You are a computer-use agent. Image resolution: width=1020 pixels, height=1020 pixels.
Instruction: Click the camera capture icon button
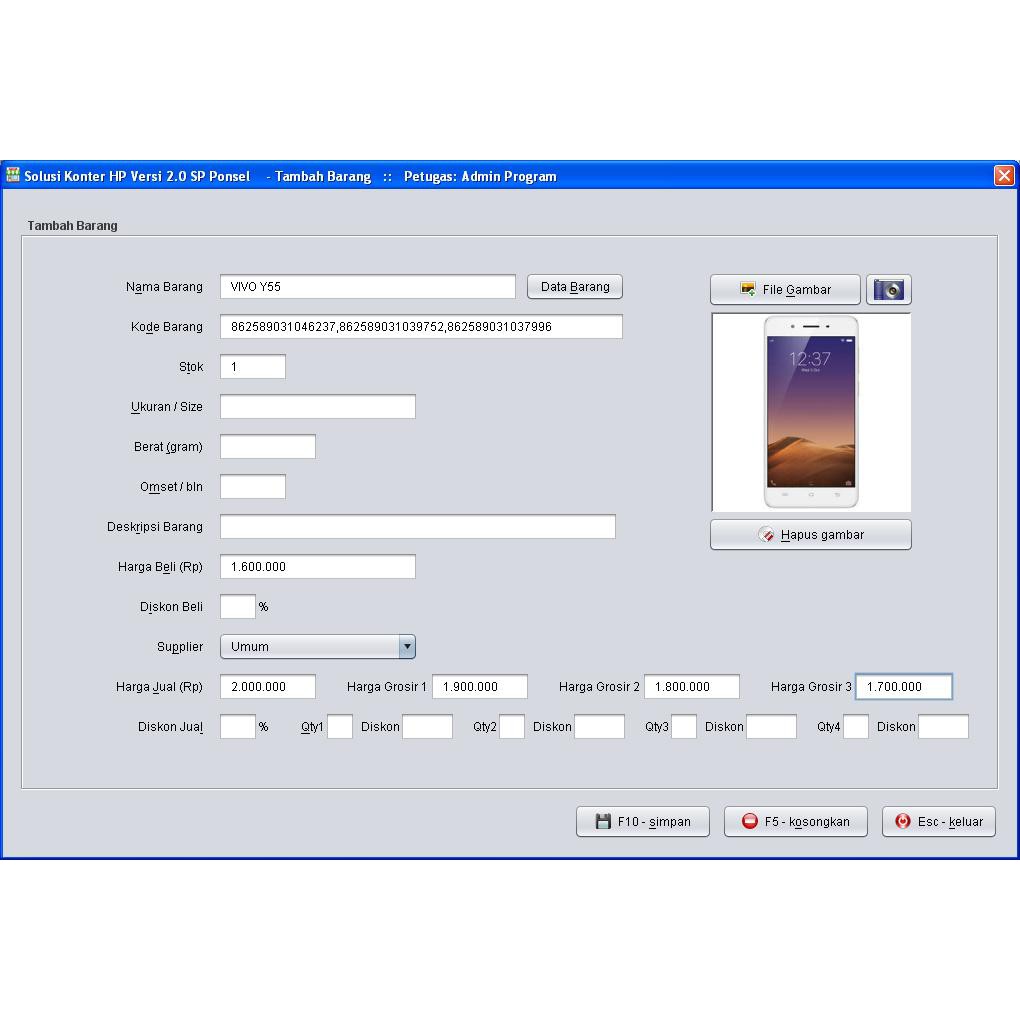pyautogui.click(x=888, y=290)
